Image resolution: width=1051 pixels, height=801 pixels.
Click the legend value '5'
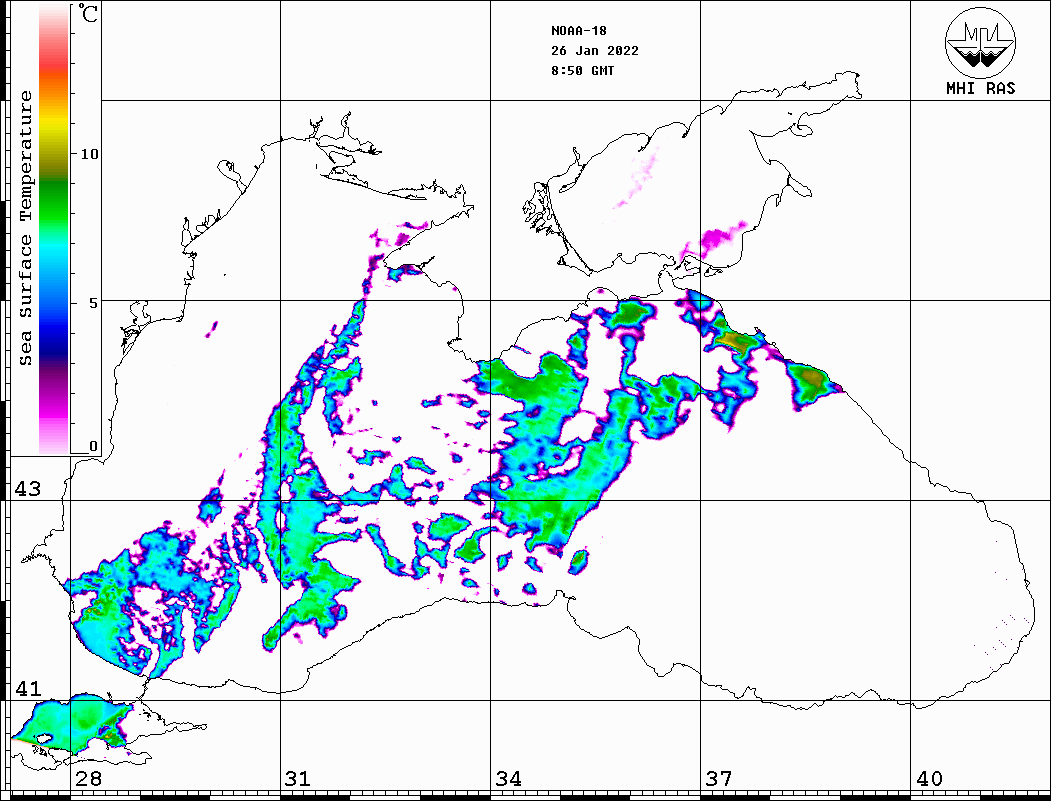click(x=93, y=303)
